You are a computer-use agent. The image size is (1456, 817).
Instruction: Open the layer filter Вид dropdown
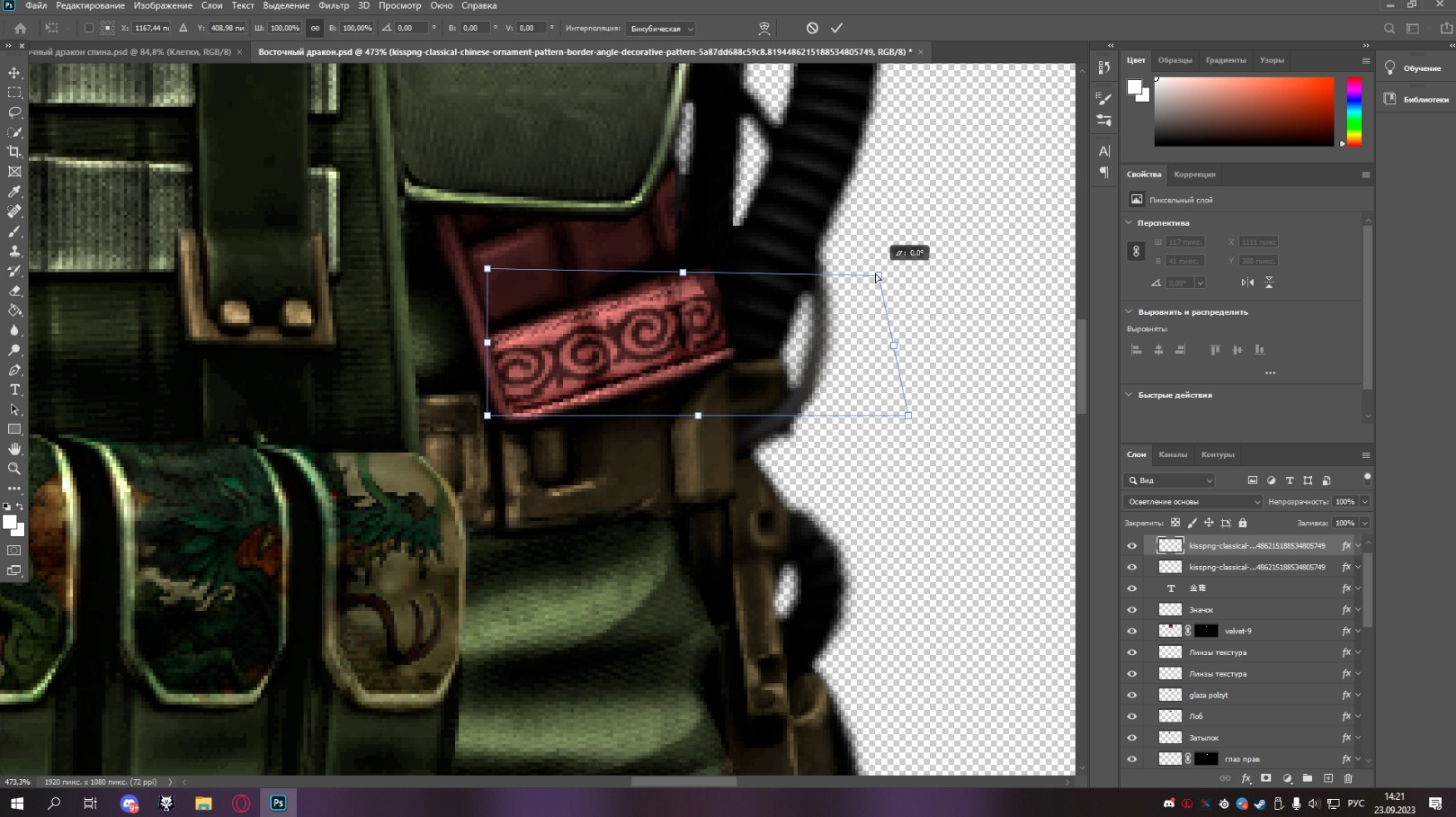[1169, 480]
